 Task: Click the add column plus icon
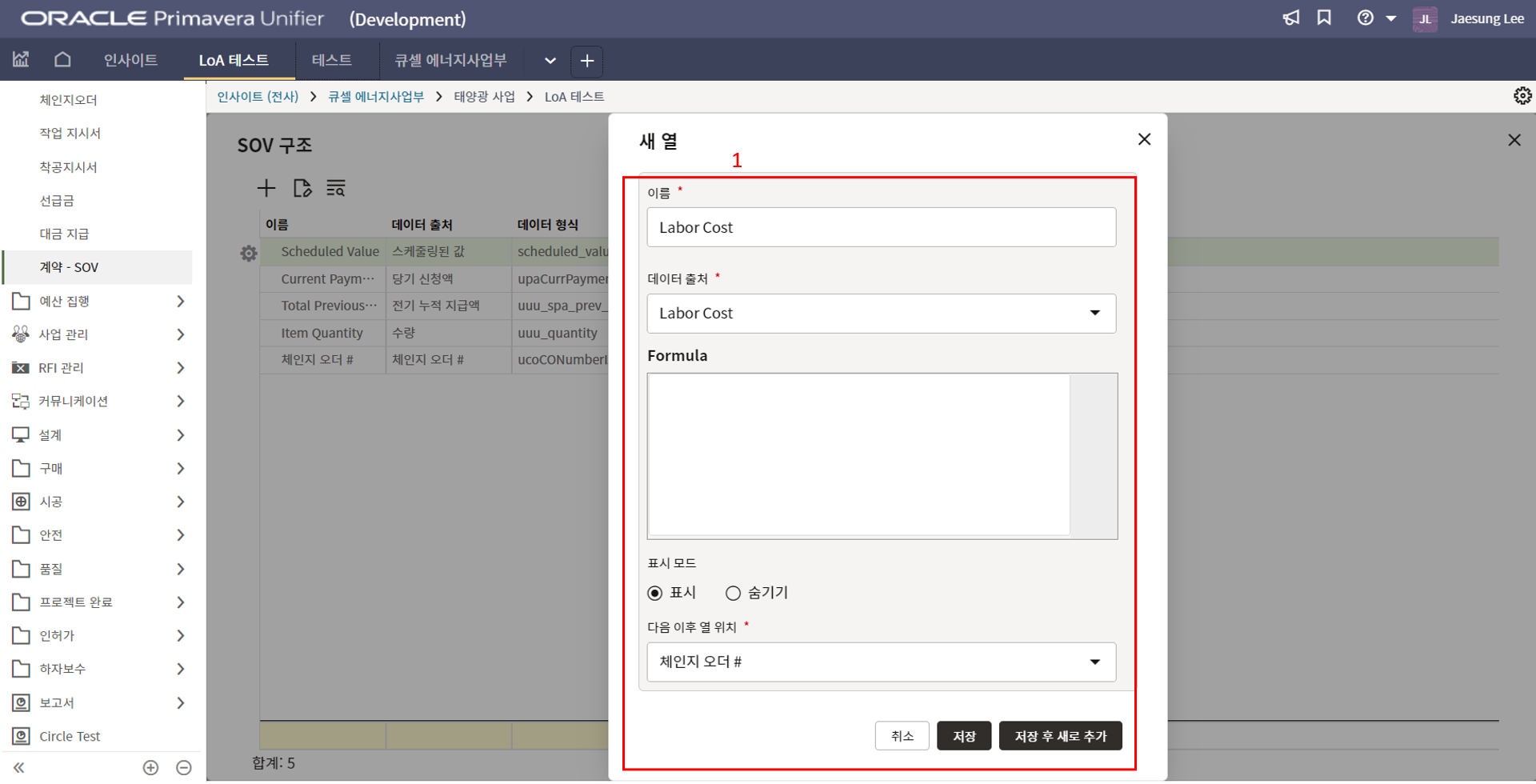click(266, 188)
